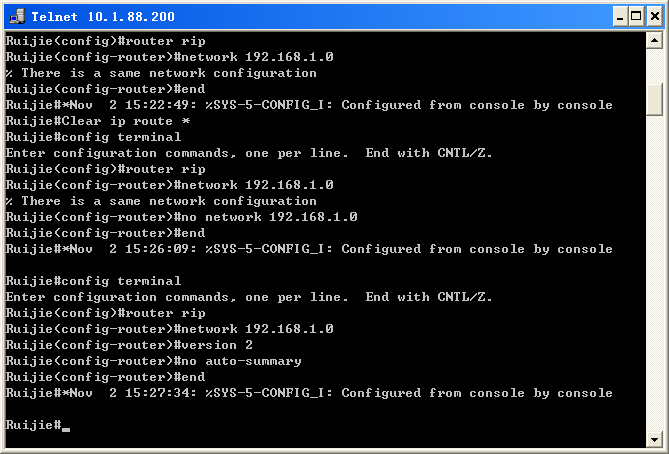Click the scrollbar up arrow
Image resolution: width=669 pixels, height=454 pixels.
tap(654, 41)
